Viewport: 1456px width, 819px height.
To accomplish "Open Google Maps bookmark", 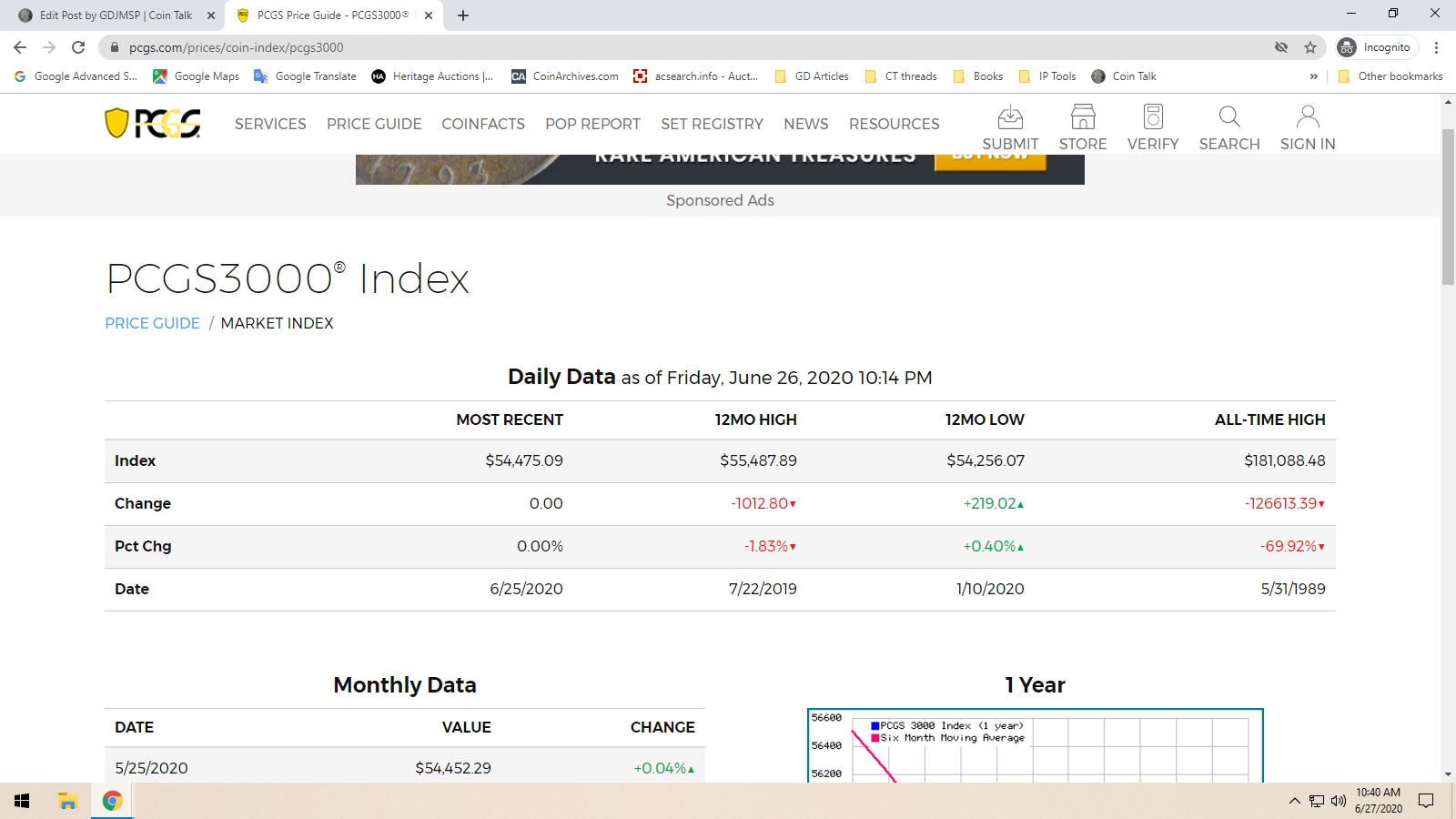I will [197, 76].
